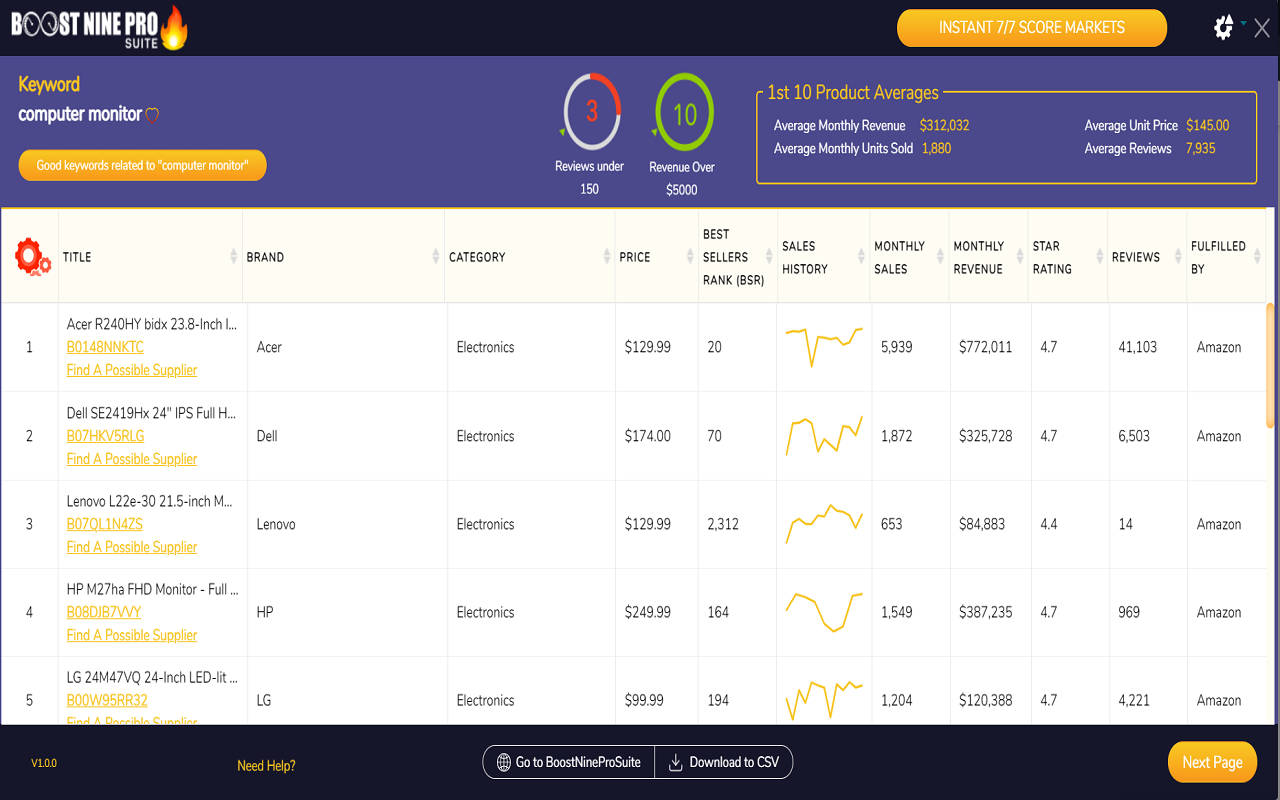Screen dimensions: 1280x800
Task: Select Average Unit Price $145.00
Action: (1208, 126)
